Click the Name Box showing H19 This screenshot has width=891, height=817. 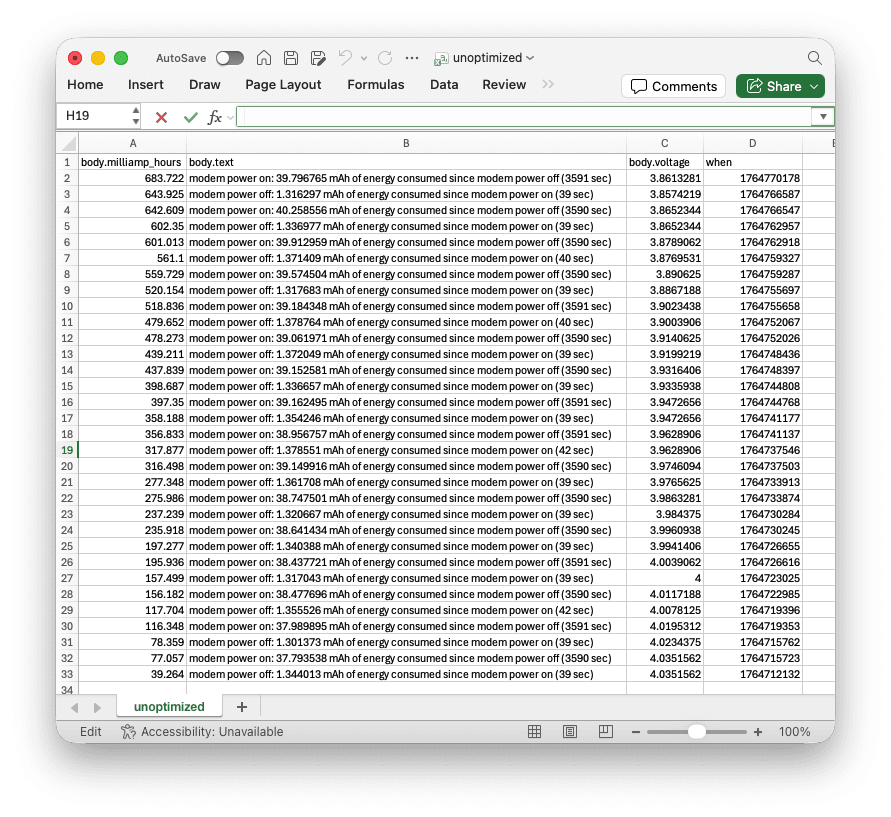pyautogui.click(x=94, y=116)
